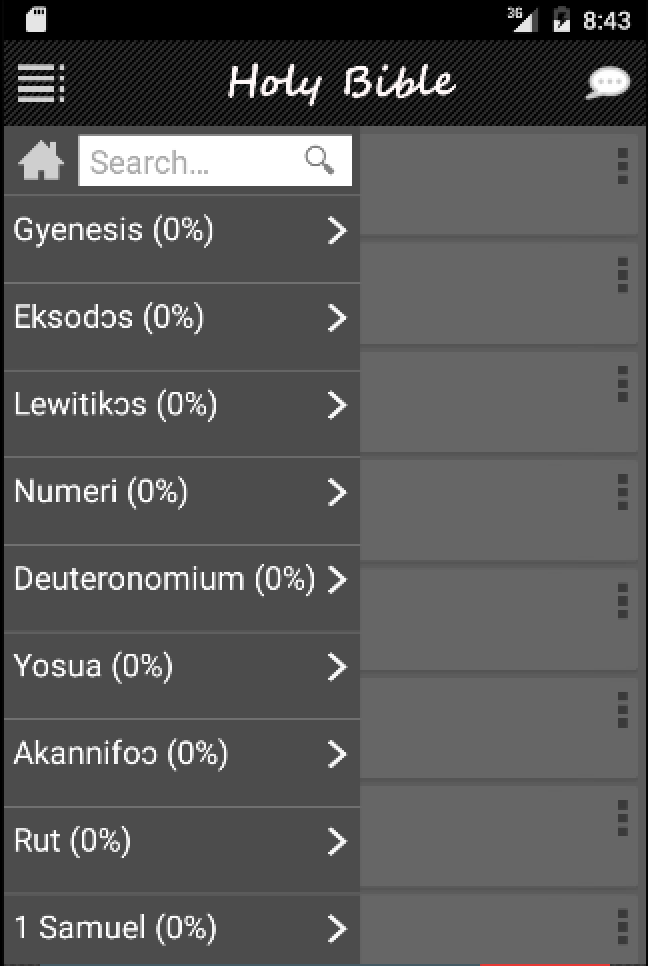Expand the Lewitikɔs chevron arrow
648x966 pixels.
[337, 405]
